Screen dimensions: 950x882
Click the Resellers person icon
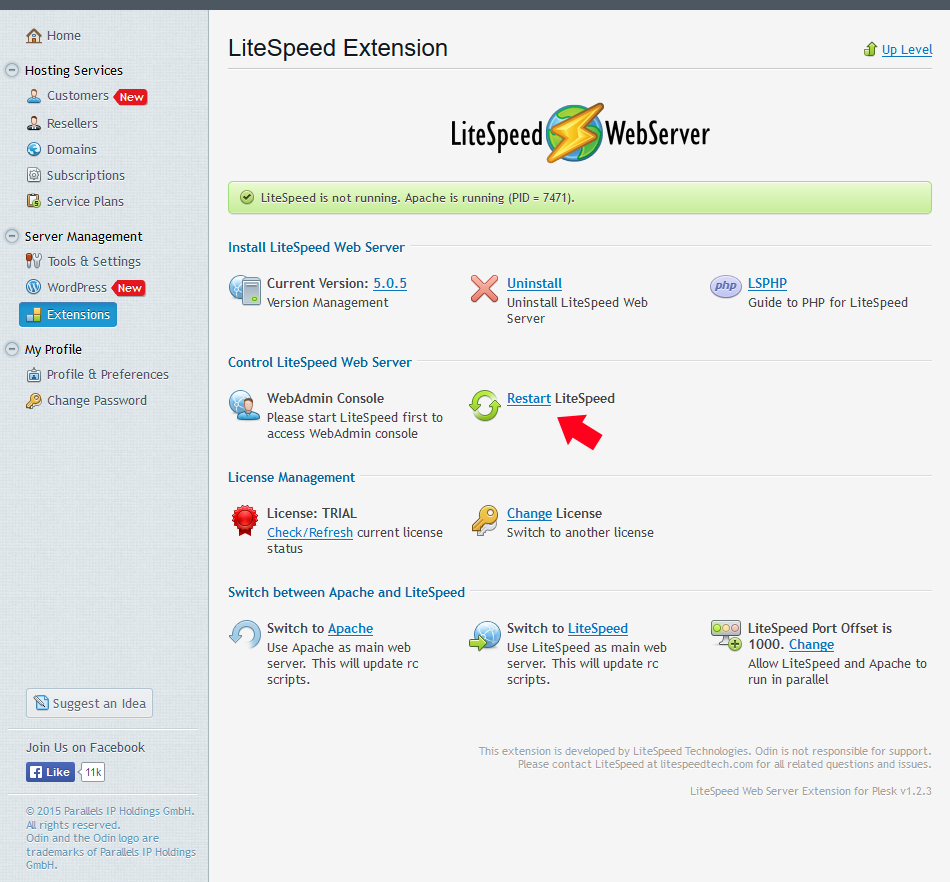[x=34, y=123]
